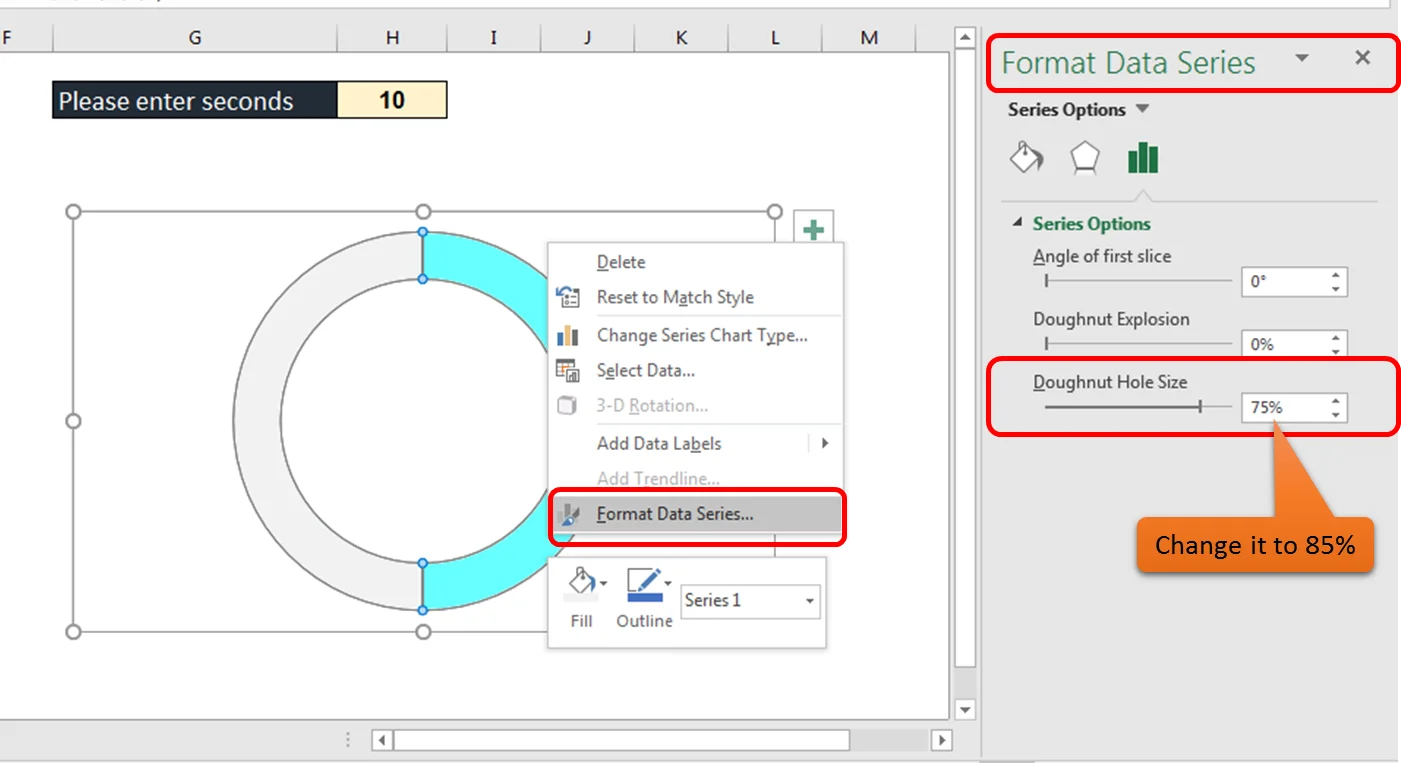Click the Fill paint bucket icon

(x=580, y=584)
